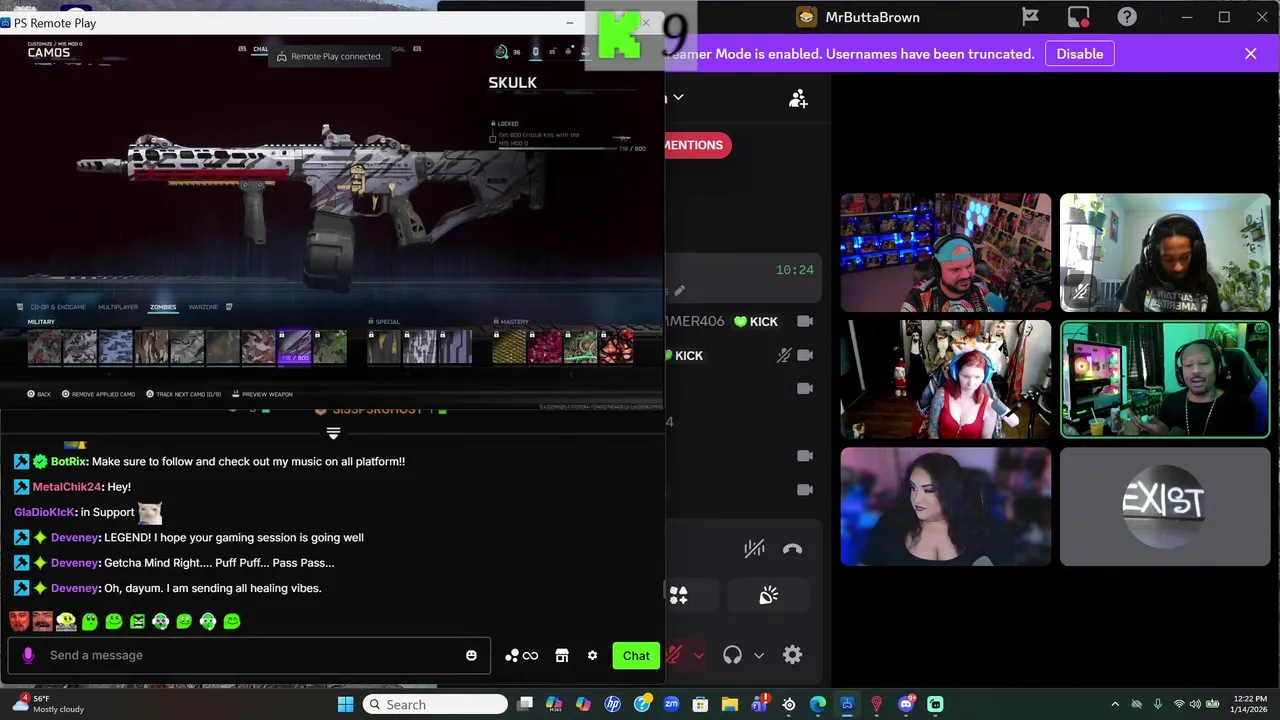The height and width of the screenshot is (720, 1280).
Task: Click the EXIST avatar video tile
Action: pyautogui.click(x=1165, y=506)
